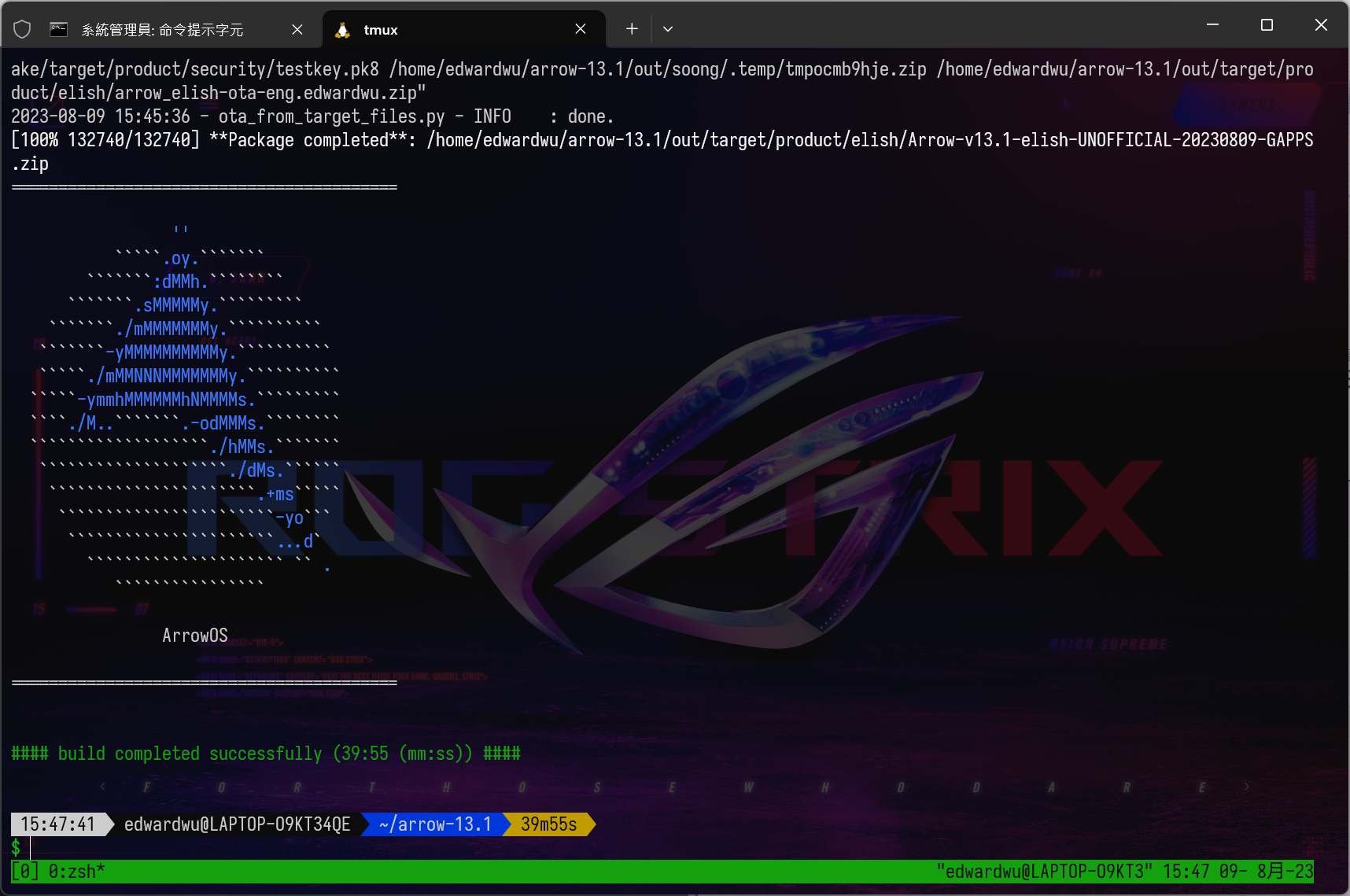Click the 0:zsh* window in tmux status bar
The width and height of the screenshot is (1350, 896).
(76, 872)
